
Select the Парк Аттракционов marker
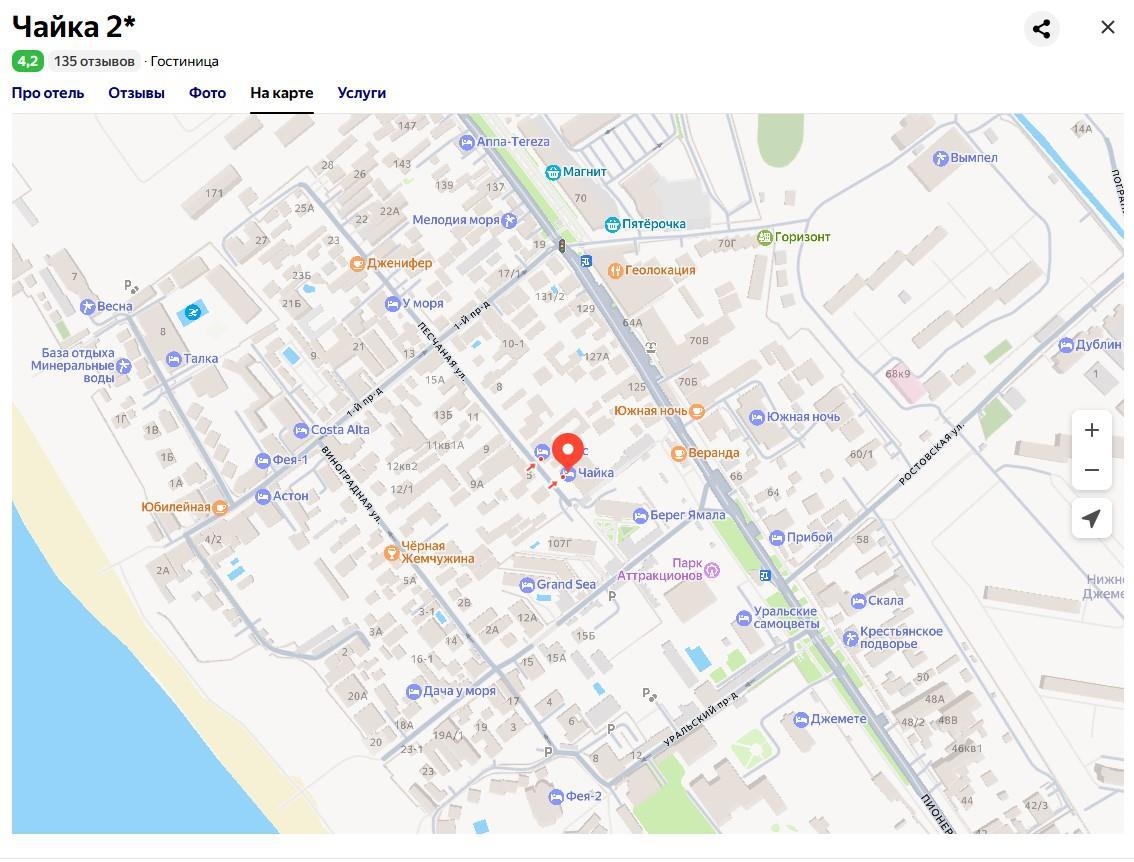pos(712,570)
